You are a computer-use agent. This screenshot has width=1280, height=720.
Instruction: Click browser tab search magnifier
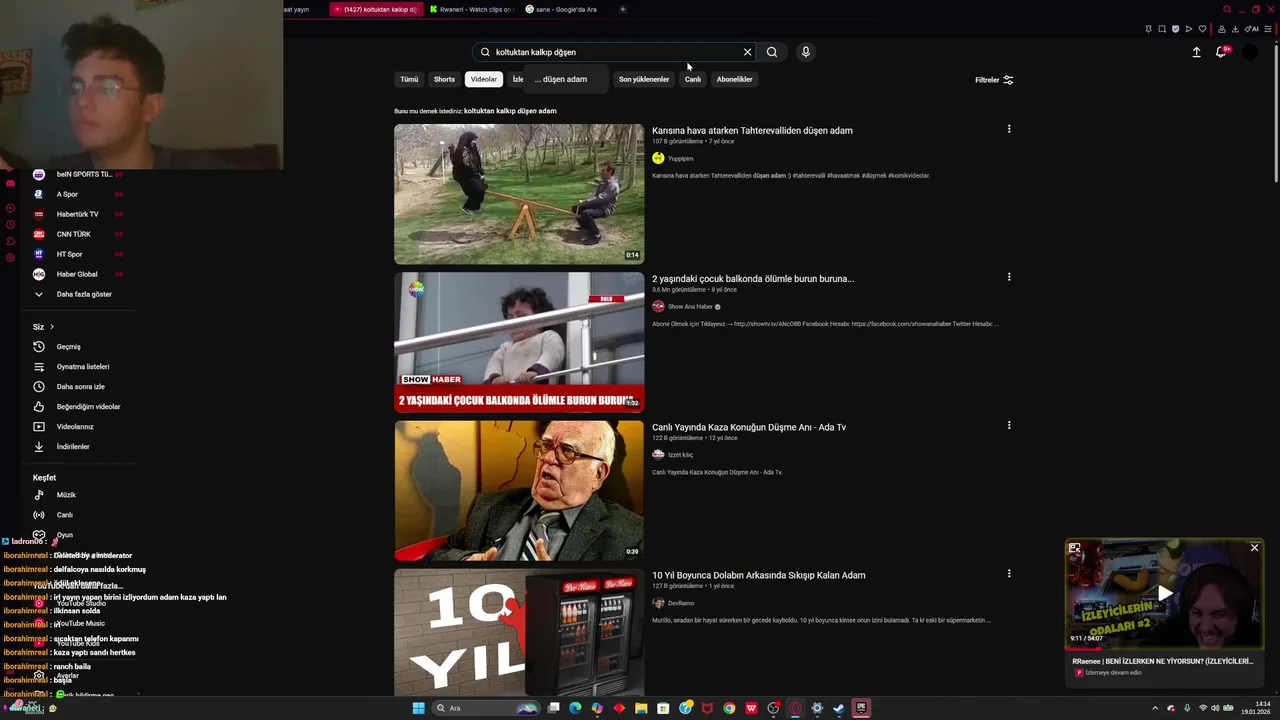coord(1227,9)
